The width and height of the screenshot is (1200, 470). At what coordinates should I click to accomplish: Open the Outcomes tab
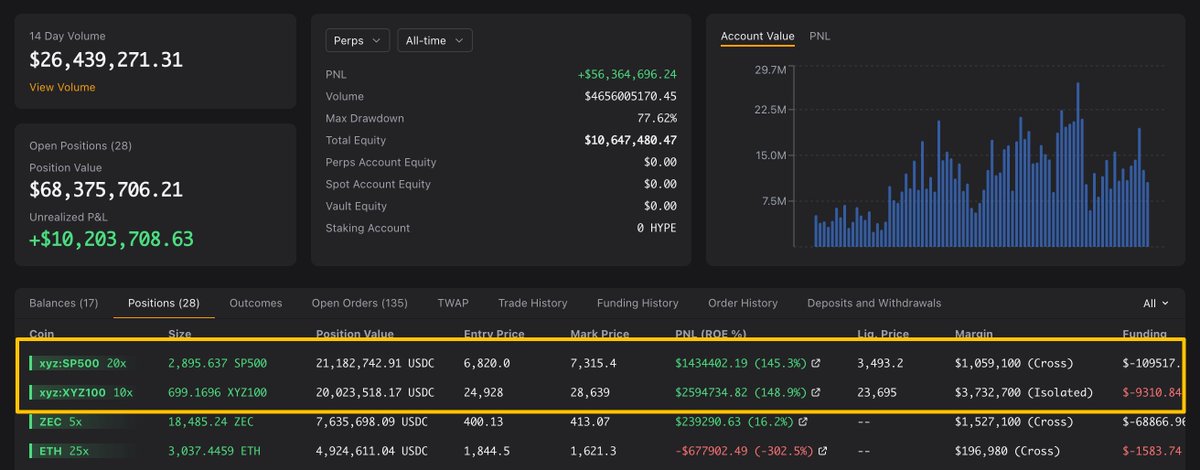point(256,303)
